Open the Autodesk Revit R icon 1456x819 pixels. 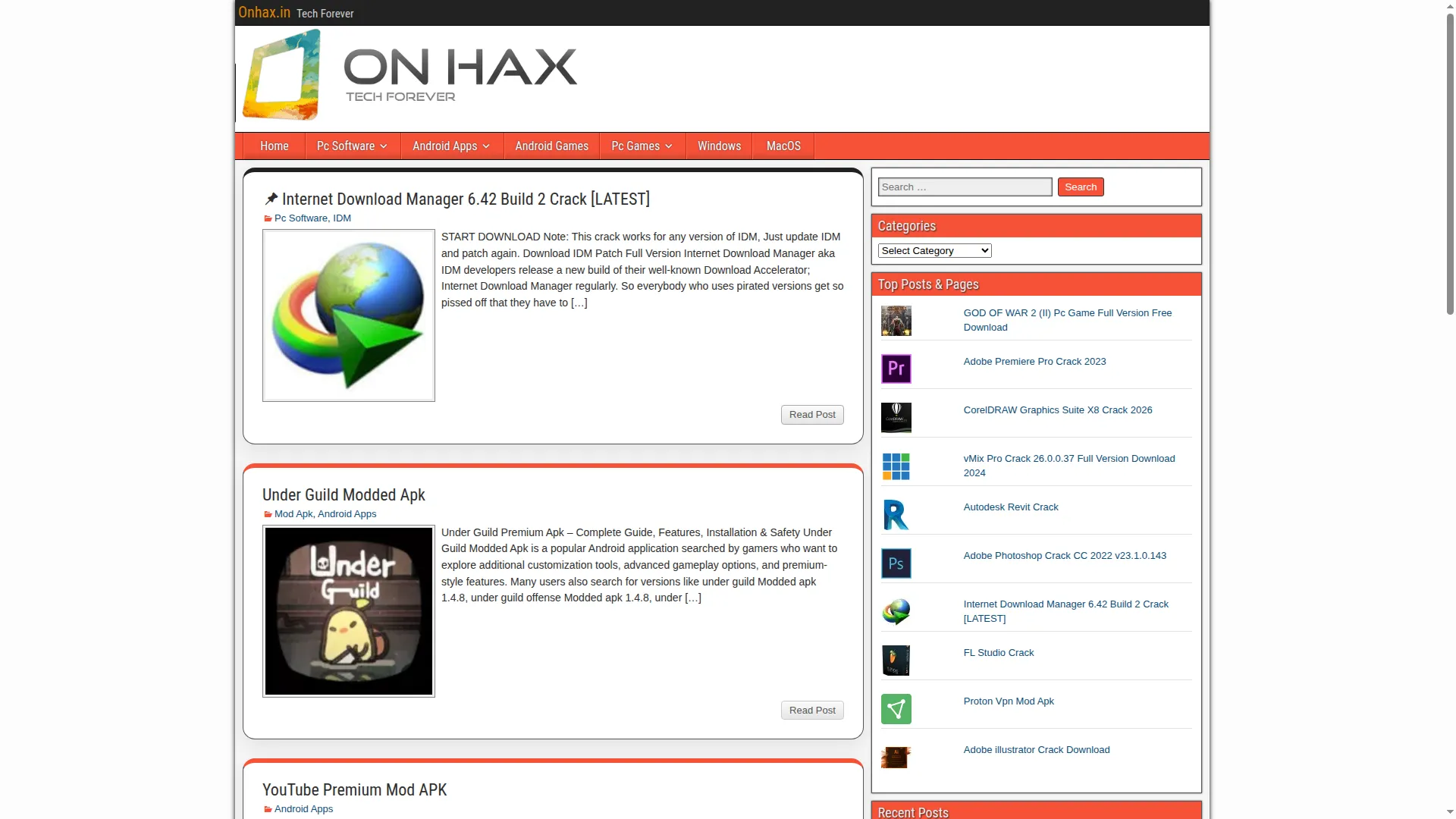coord(896,515)
